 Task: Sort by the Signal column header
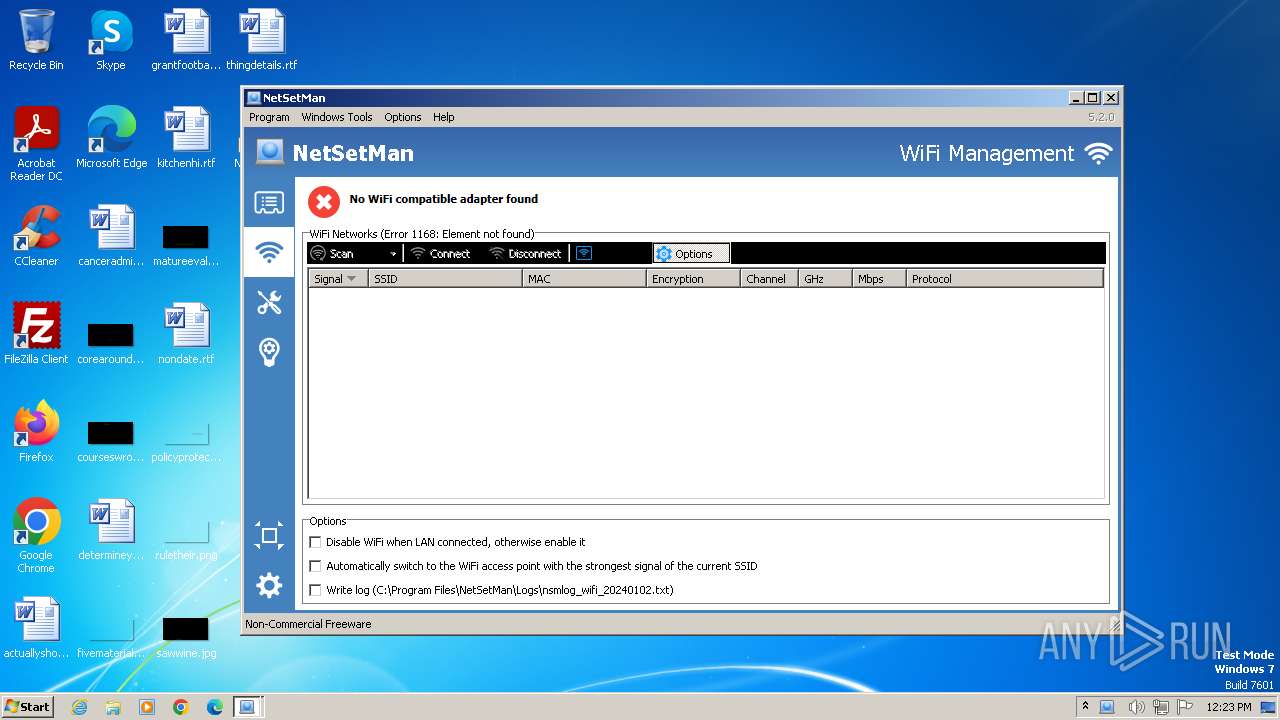pyautogui.click(x=338, y=279)
